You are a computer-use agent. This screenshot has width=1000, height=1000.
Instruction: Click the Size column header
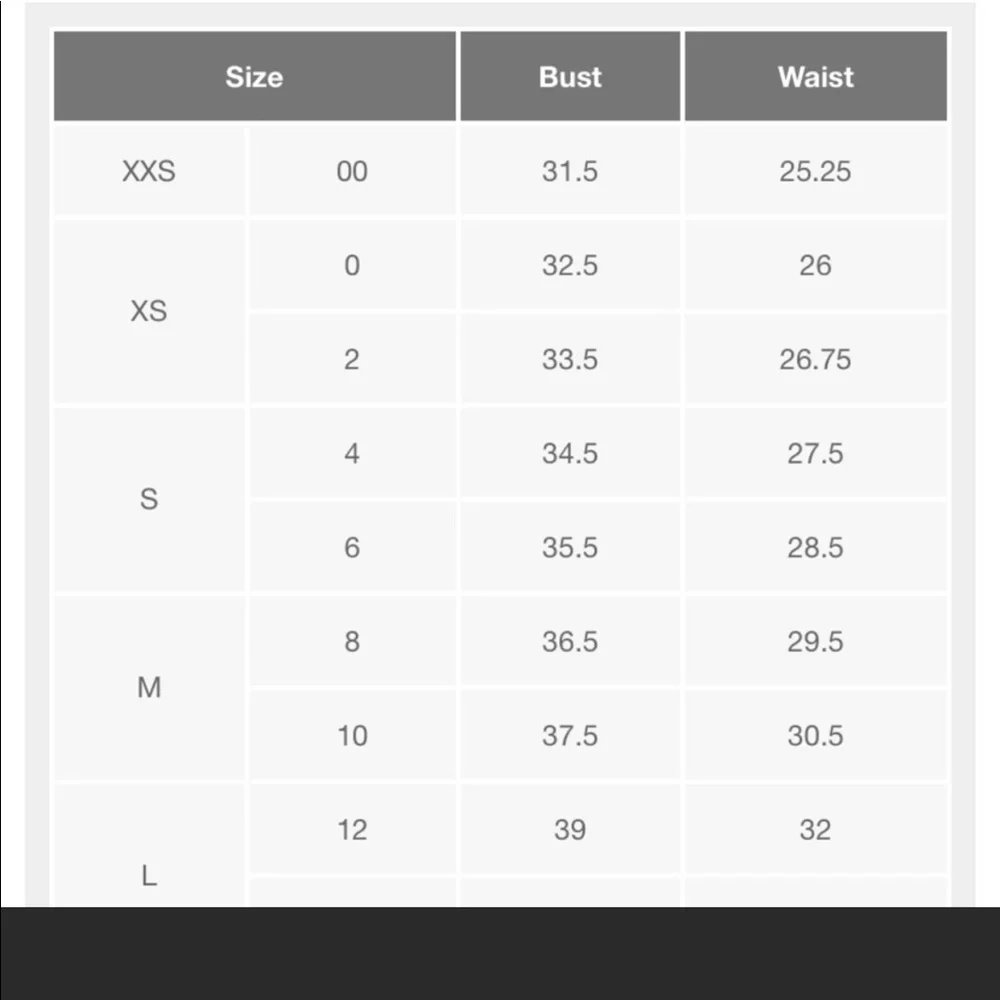tap(254, 76)
